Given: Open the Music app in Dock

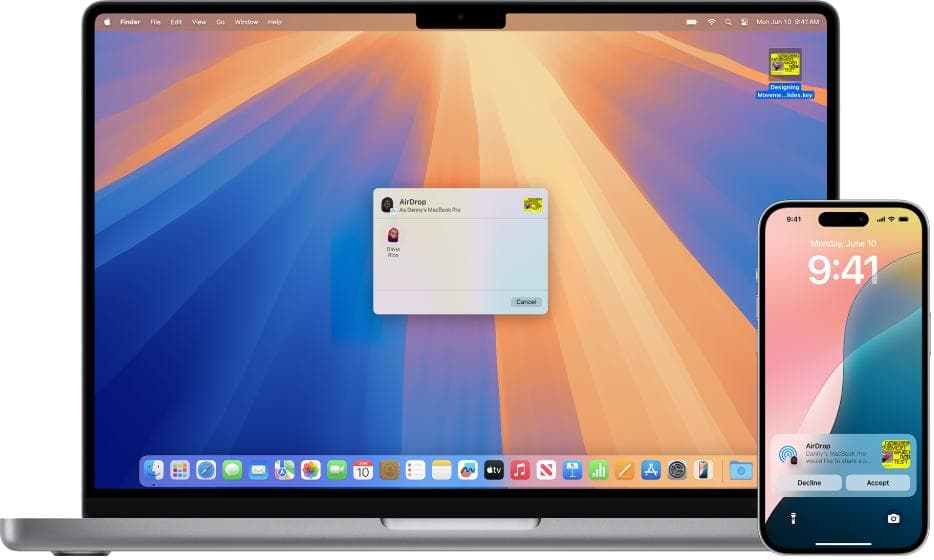Looking at the screenshot, I should [520, 470].
